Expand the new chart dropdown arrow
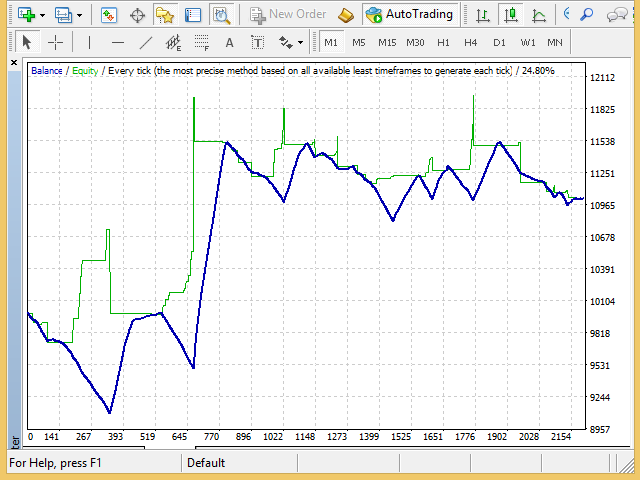The width and height of the screenshot is (640, 480). (x=42, y=15)
